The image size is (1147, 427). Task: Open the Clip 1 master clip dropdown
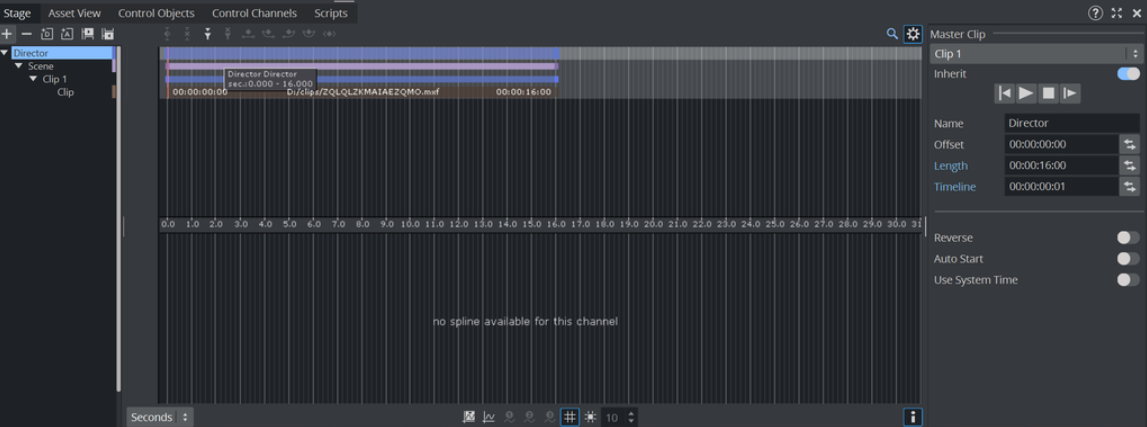click(x=1035, y=54)
